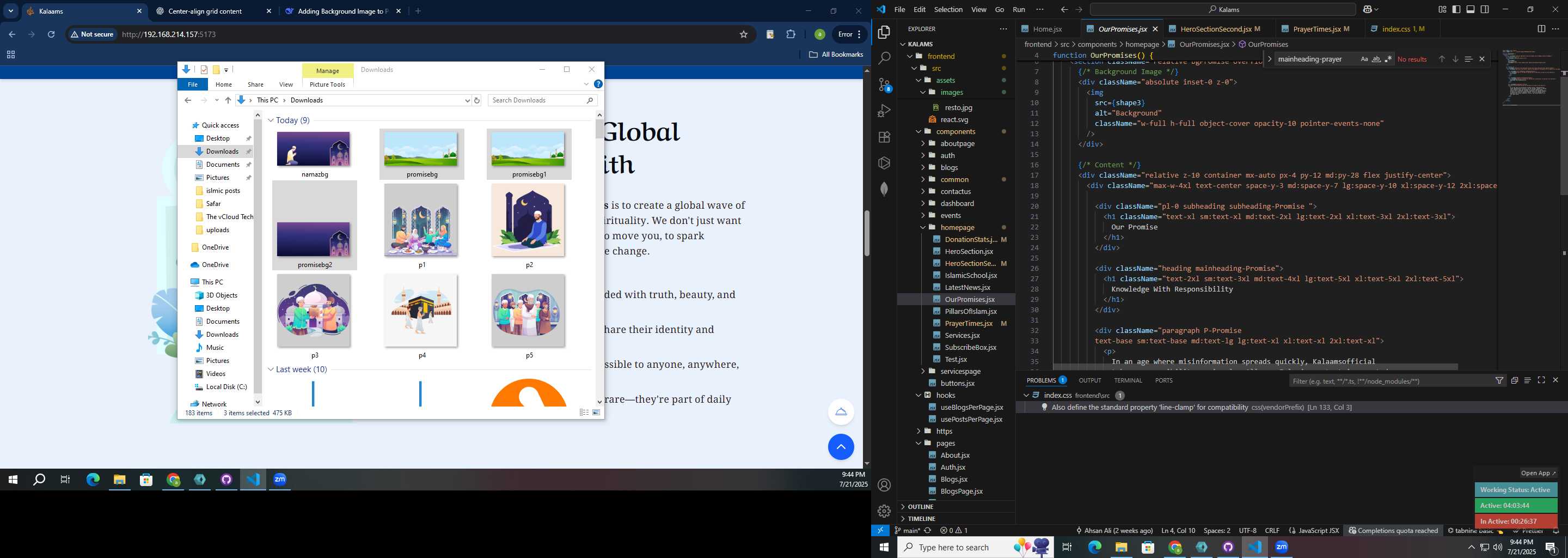Image resolution: width=1568 pixels, height=558 pixels.
Task: Click VS Code remote window icon in status bar
Action: pyautogui.click(x=880, y=530)
